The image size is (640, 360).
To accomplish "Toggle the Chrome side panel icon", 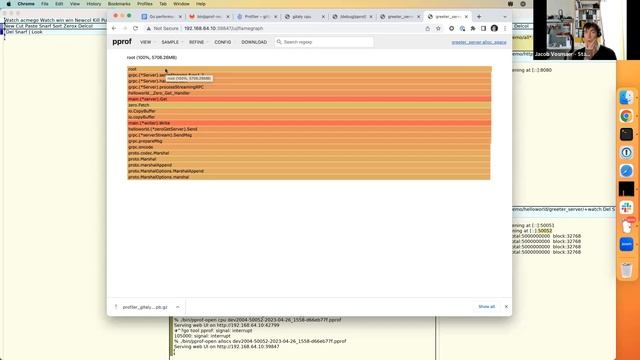I will [483, 29].
